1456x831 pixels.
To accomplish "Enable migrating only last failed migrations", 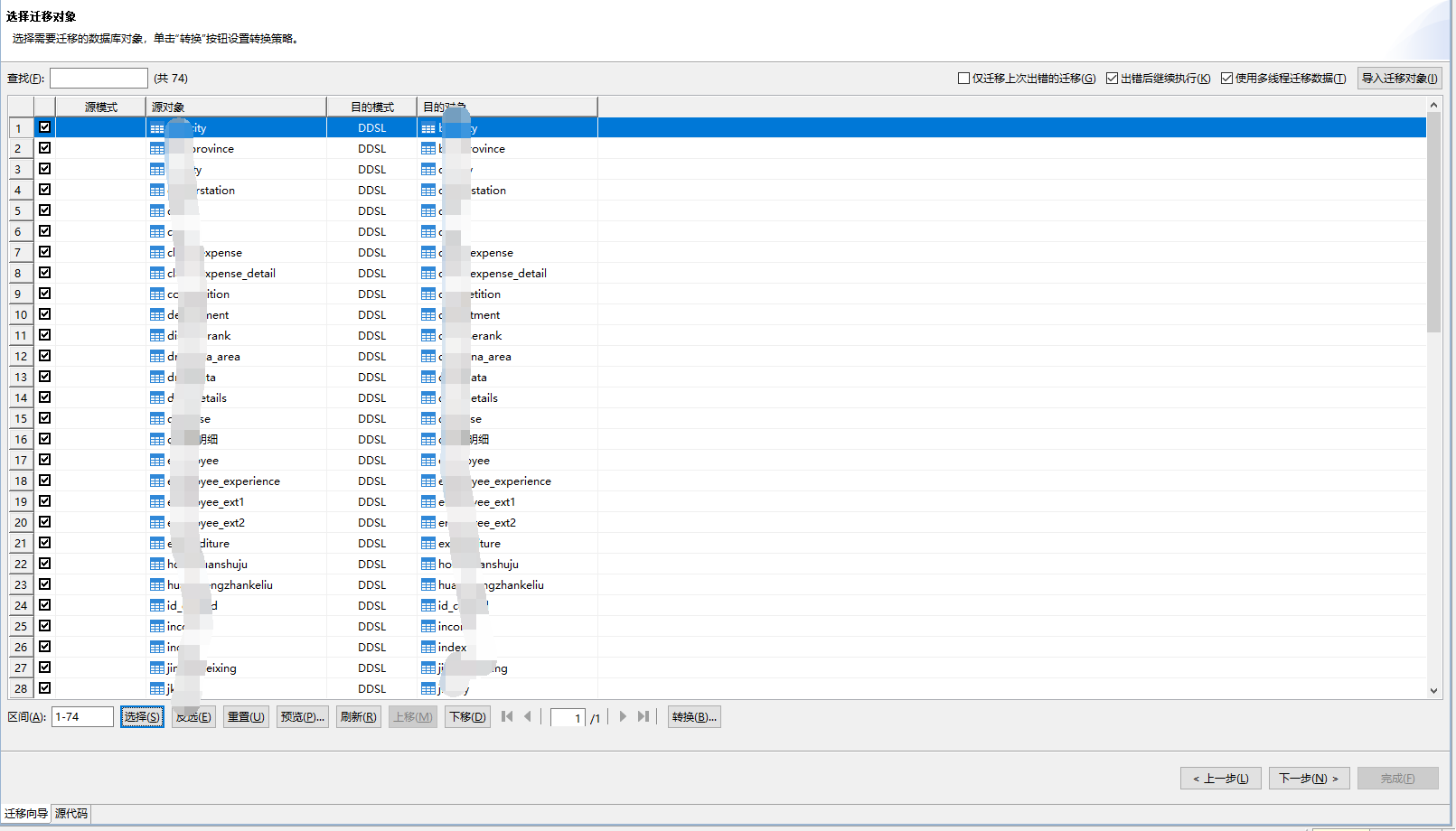I will (x=963, y=79).
